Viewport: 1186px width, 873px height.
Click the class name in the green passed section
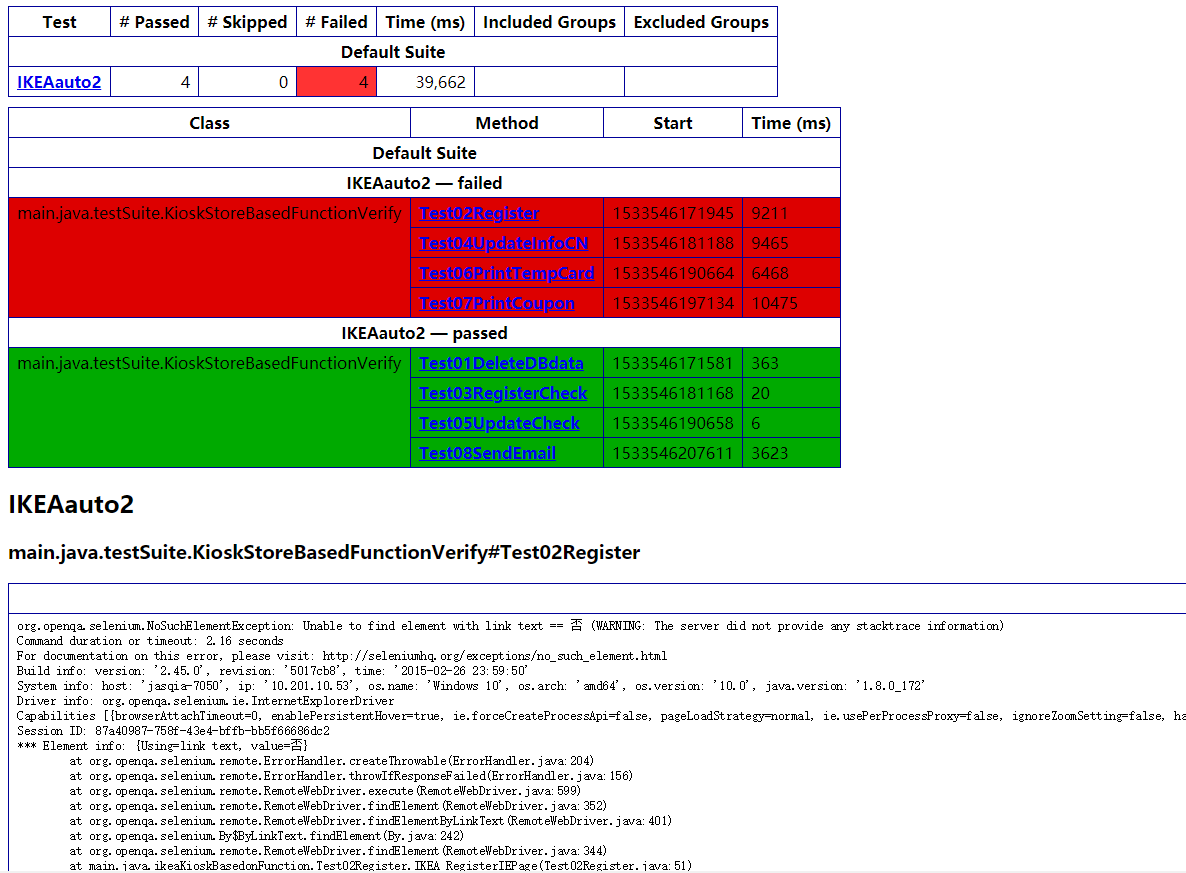click(x=210, y=363)
